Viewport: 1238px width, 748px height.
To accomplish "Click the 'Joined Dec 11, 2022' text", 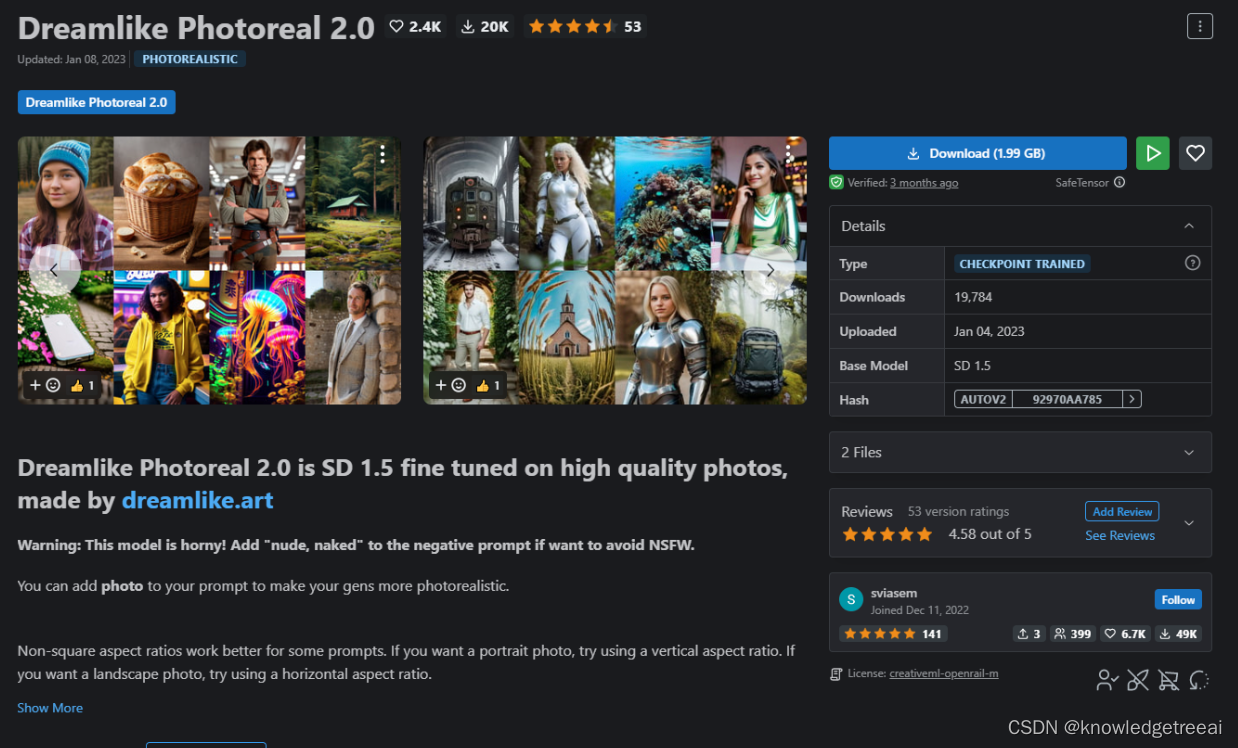I will [920, 610].
